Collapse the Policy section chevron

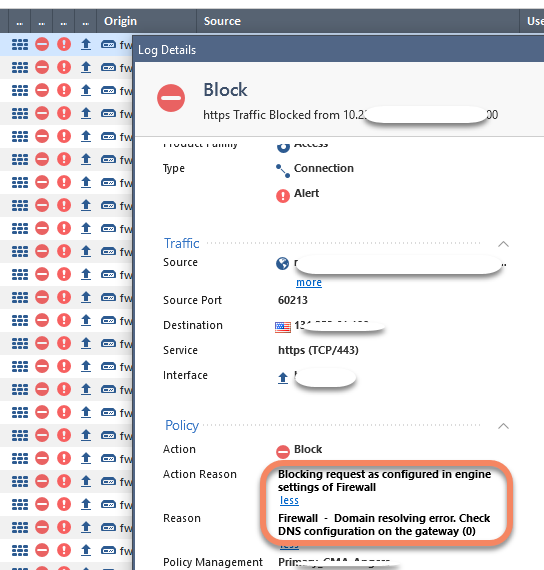(503, 426)
